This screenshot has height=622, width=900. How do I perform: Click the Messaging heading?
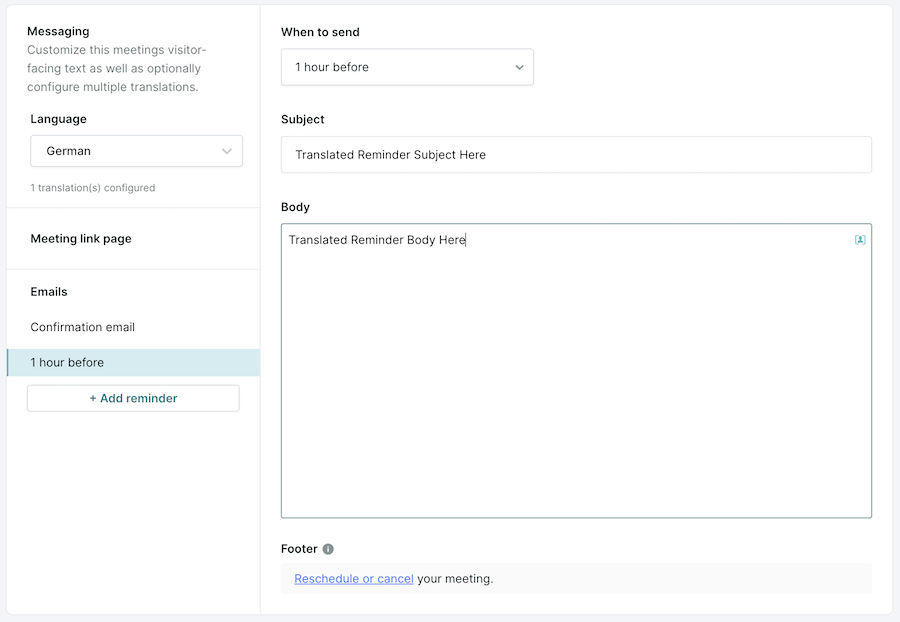point(58,32)
